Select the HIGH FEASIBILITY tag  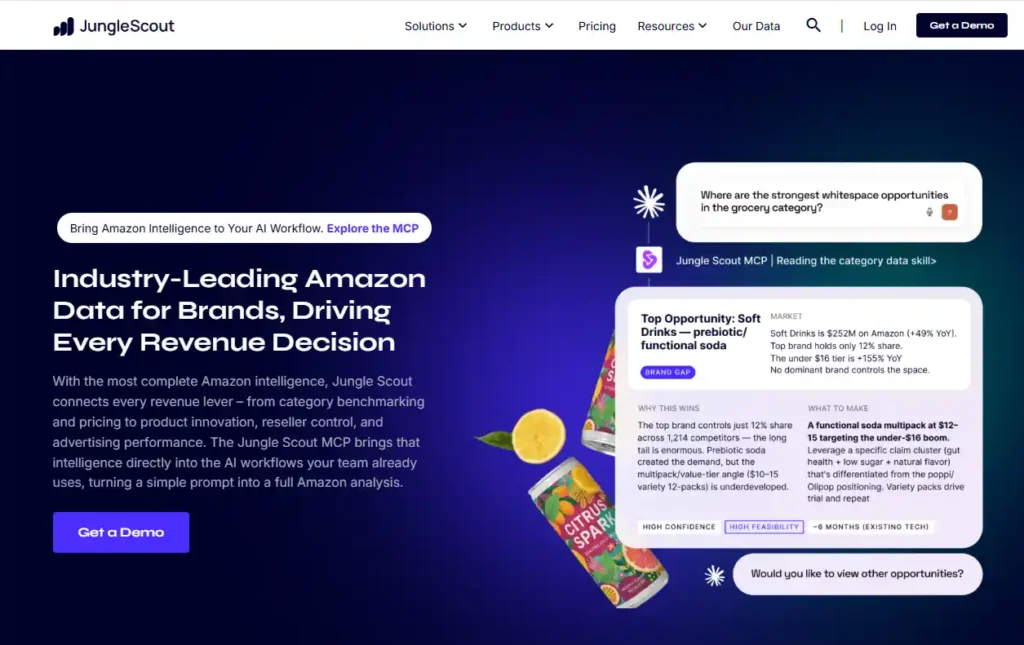pos(764,527)
